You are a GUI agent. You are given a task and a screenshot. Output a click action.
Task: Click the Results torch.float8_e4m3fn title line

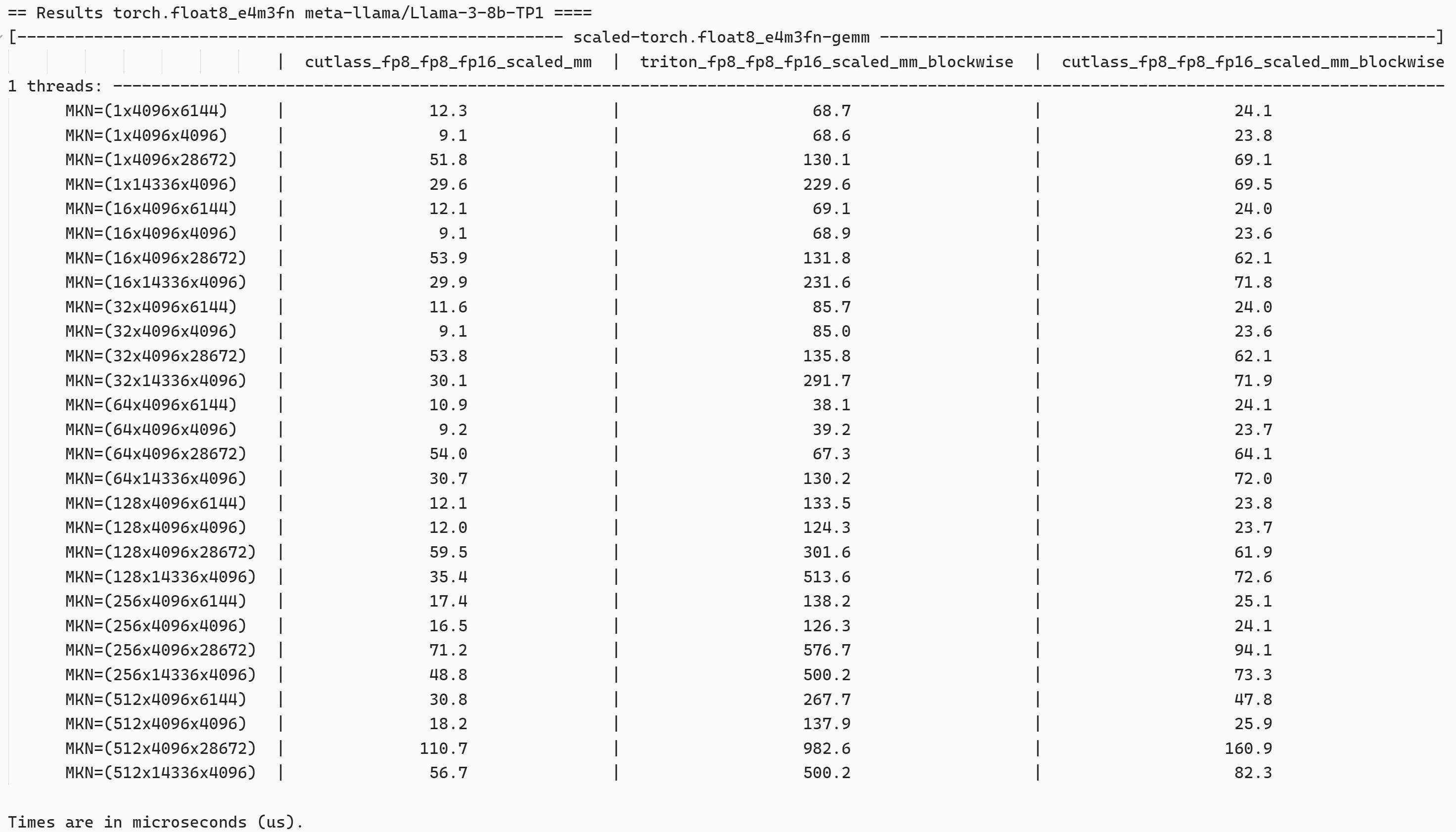click(300, 12)
